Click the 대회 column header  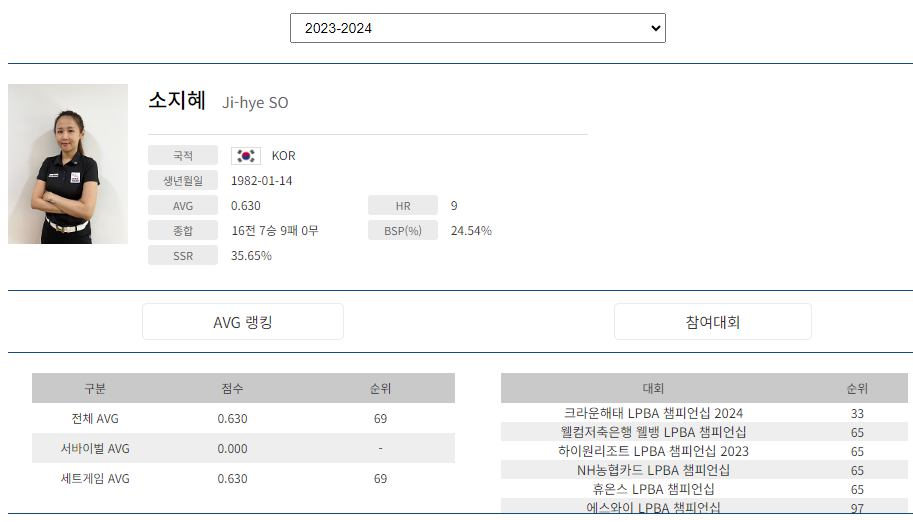(x=653, y=389)
